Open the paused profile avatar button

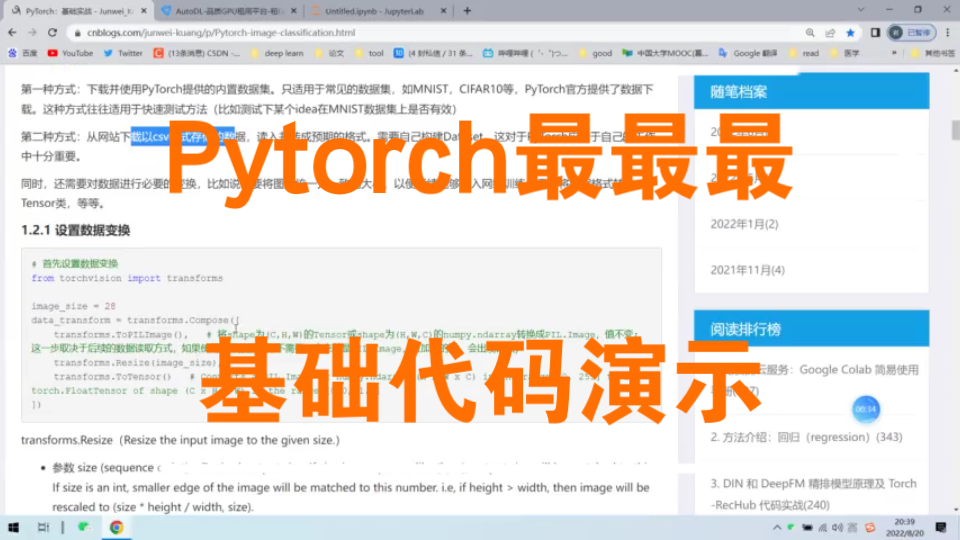click(x=911, y=32)
